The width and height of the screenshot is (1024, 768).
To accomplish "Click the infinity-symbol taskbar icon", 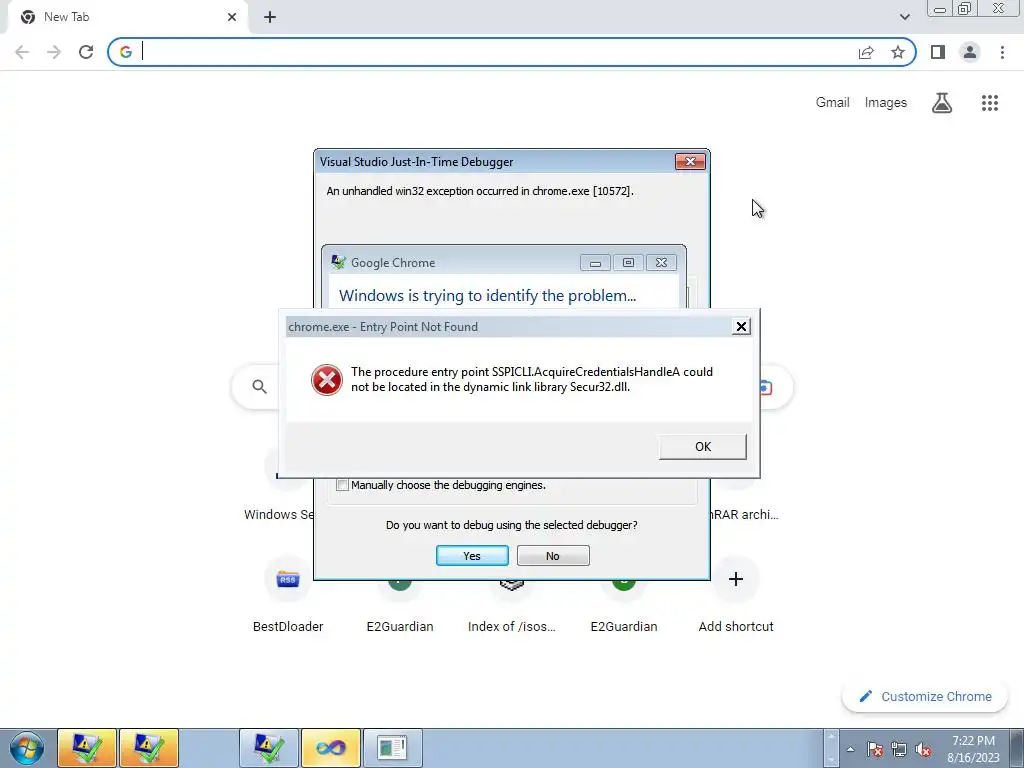I will (331, 748).
